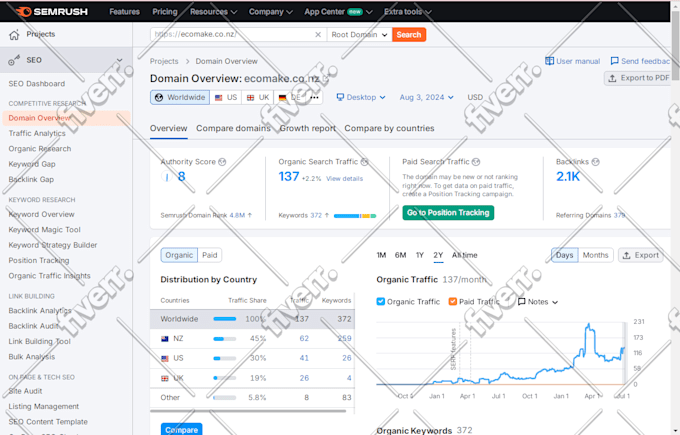
Task: Select Days chart granularity
Action: pyautogui.click(x=565, y=255)
